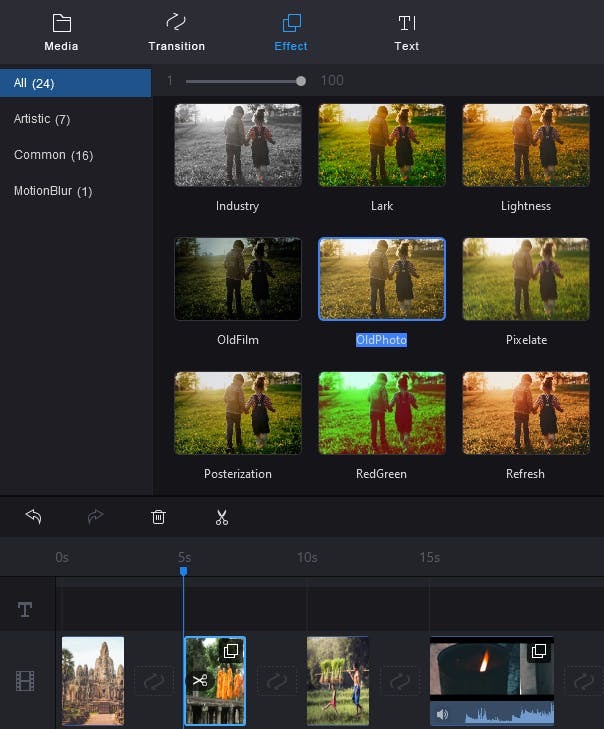
Task: Select the temple clip on the timeline
Action: click(93, 681)
